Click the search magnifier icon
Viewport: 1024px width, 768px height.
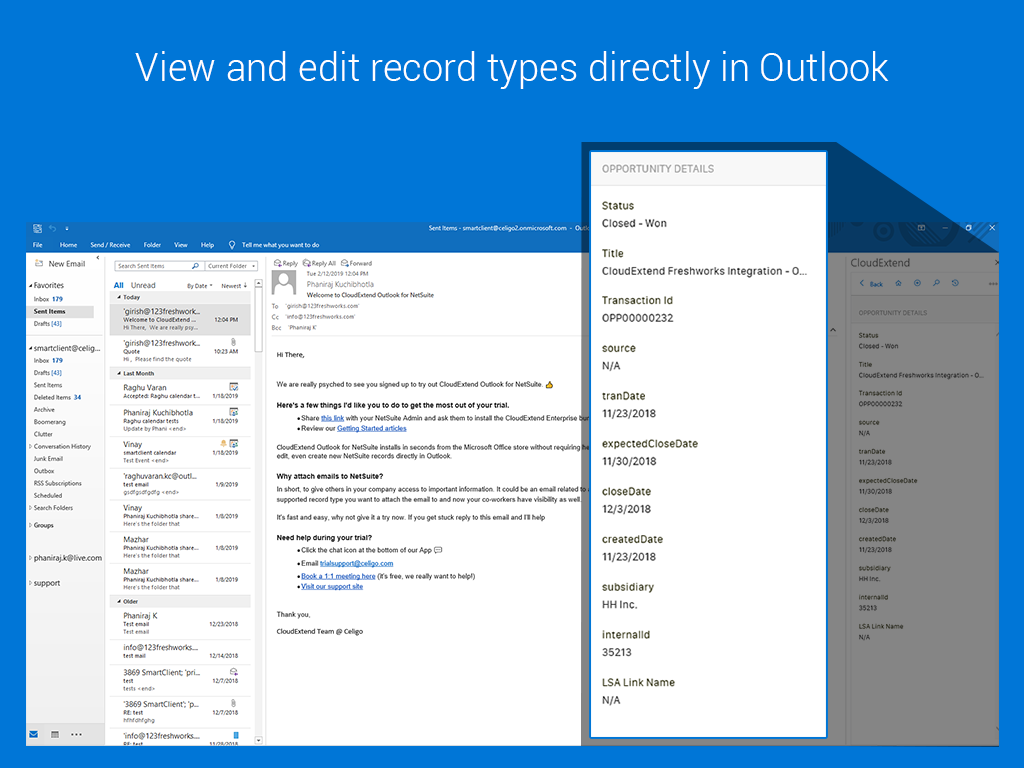click(x=195, y=266)
